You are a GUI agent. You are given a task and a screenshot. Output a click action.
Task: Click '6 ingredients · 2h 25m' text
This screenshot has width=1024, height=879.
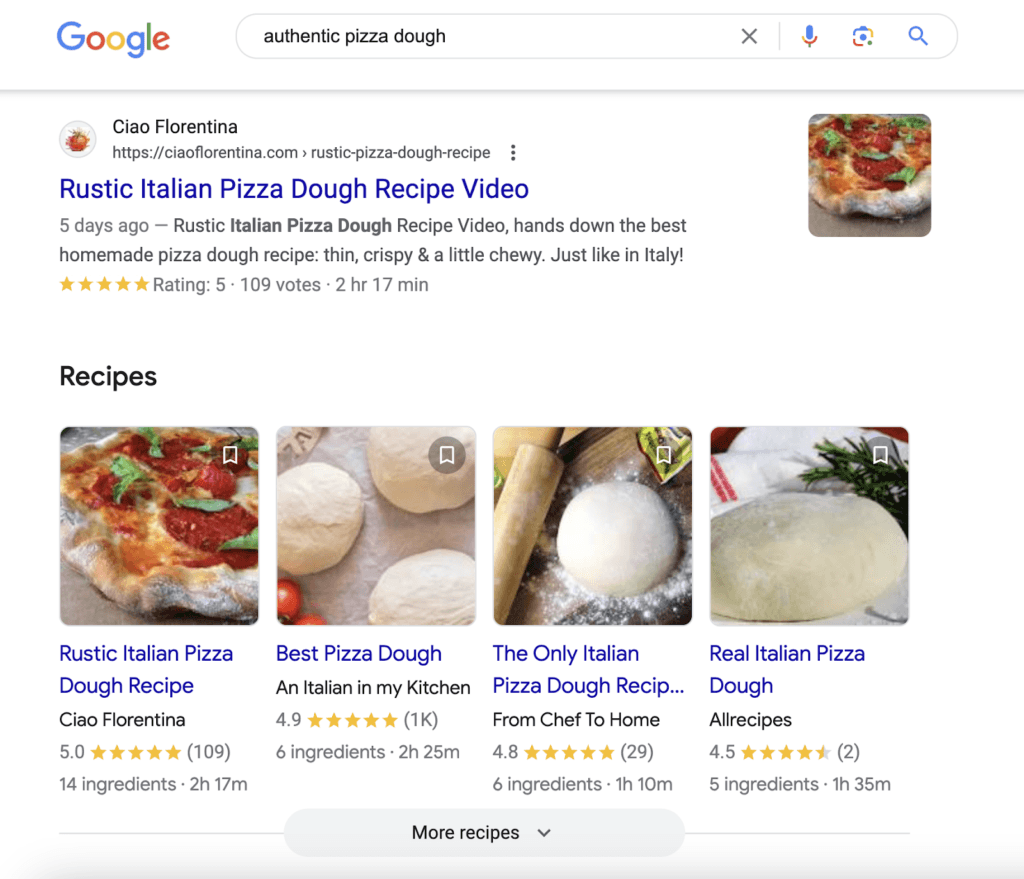[368, 752]
